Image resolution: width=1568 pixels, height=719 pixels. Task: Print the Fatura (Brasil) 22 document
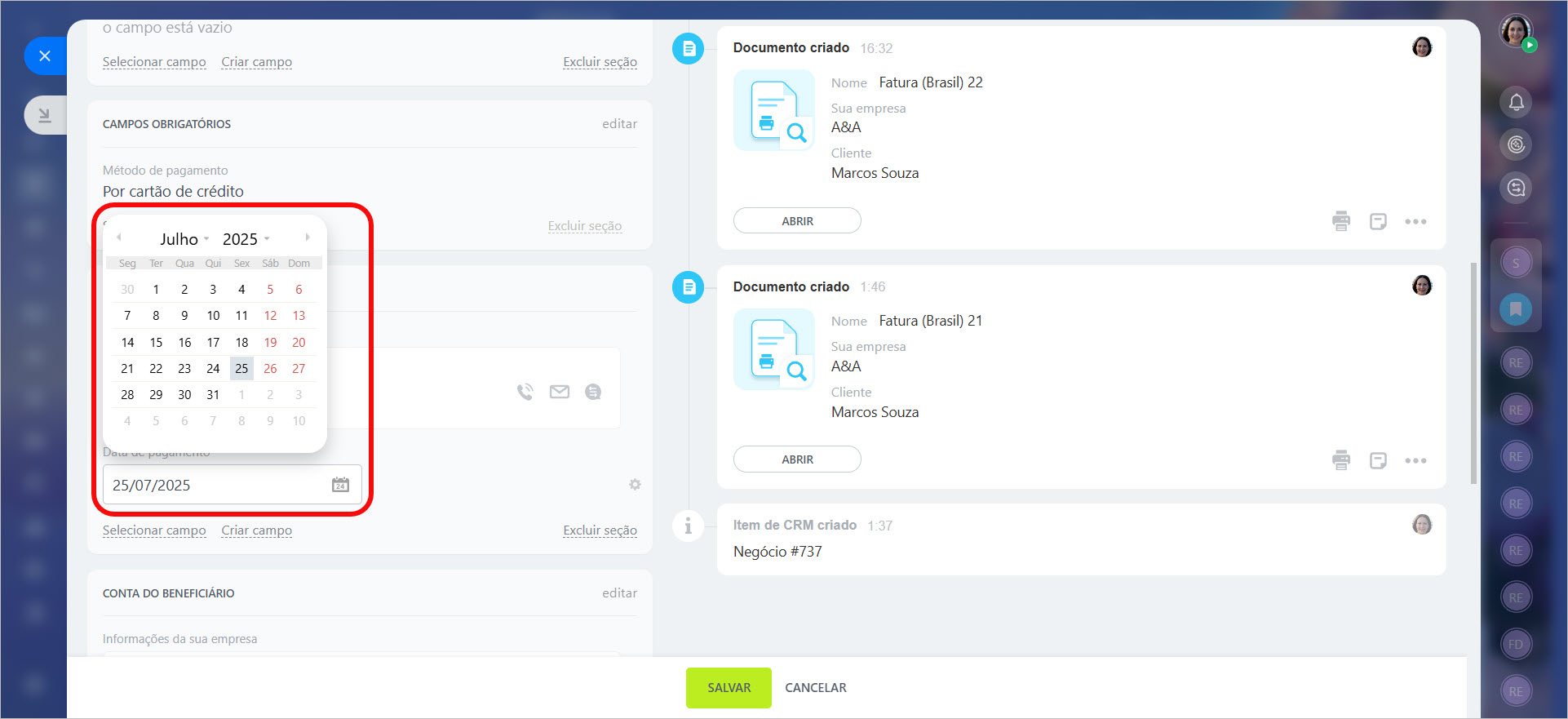1341,221
